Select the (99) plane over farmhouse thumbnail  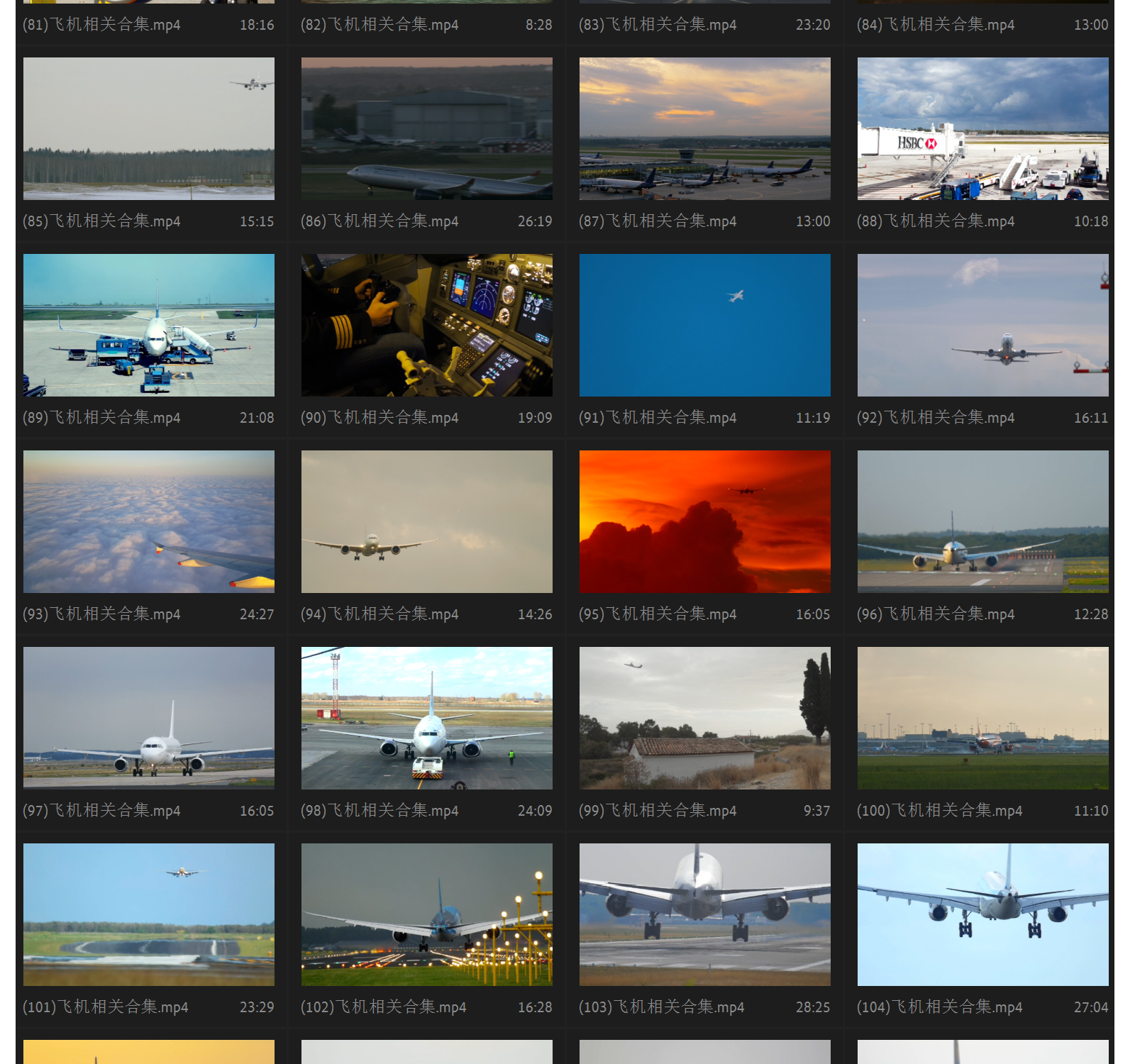pos(705,718)
